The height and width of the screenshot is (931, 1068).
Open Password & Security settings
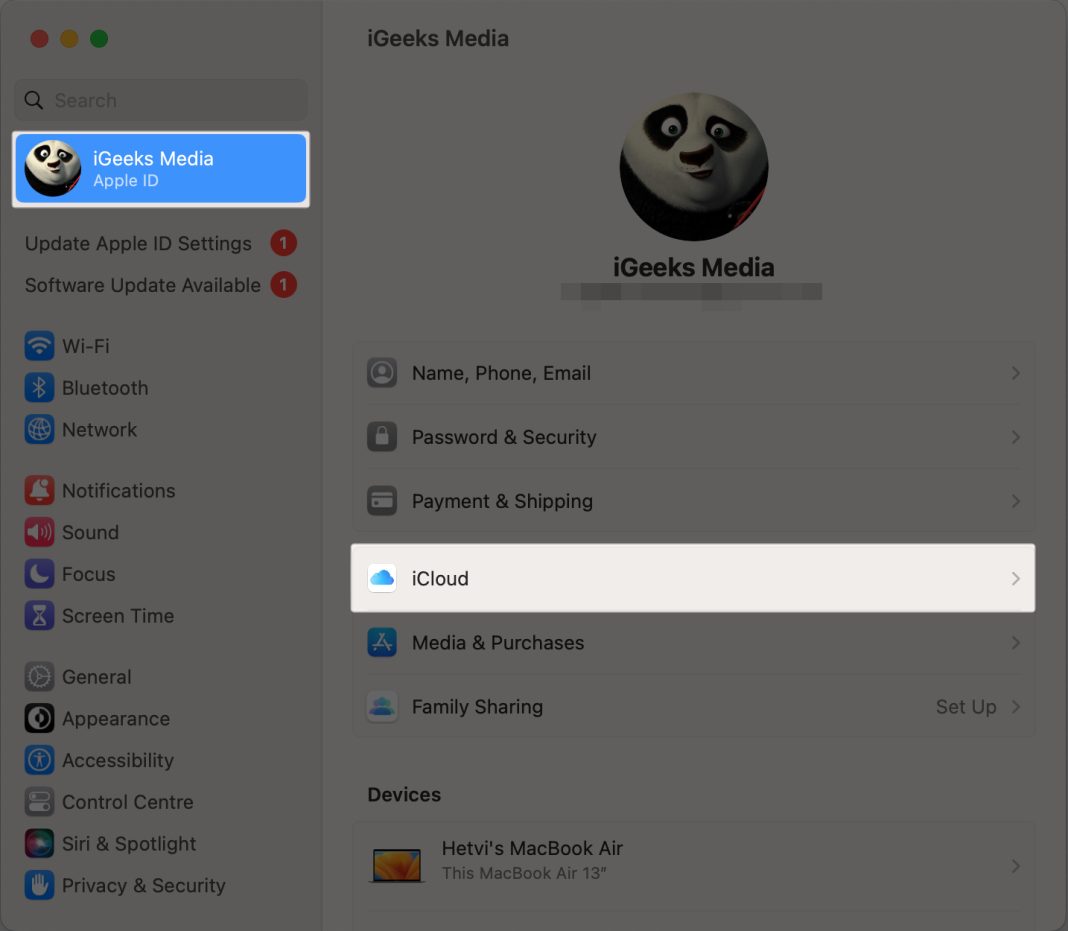click(694, 437)
